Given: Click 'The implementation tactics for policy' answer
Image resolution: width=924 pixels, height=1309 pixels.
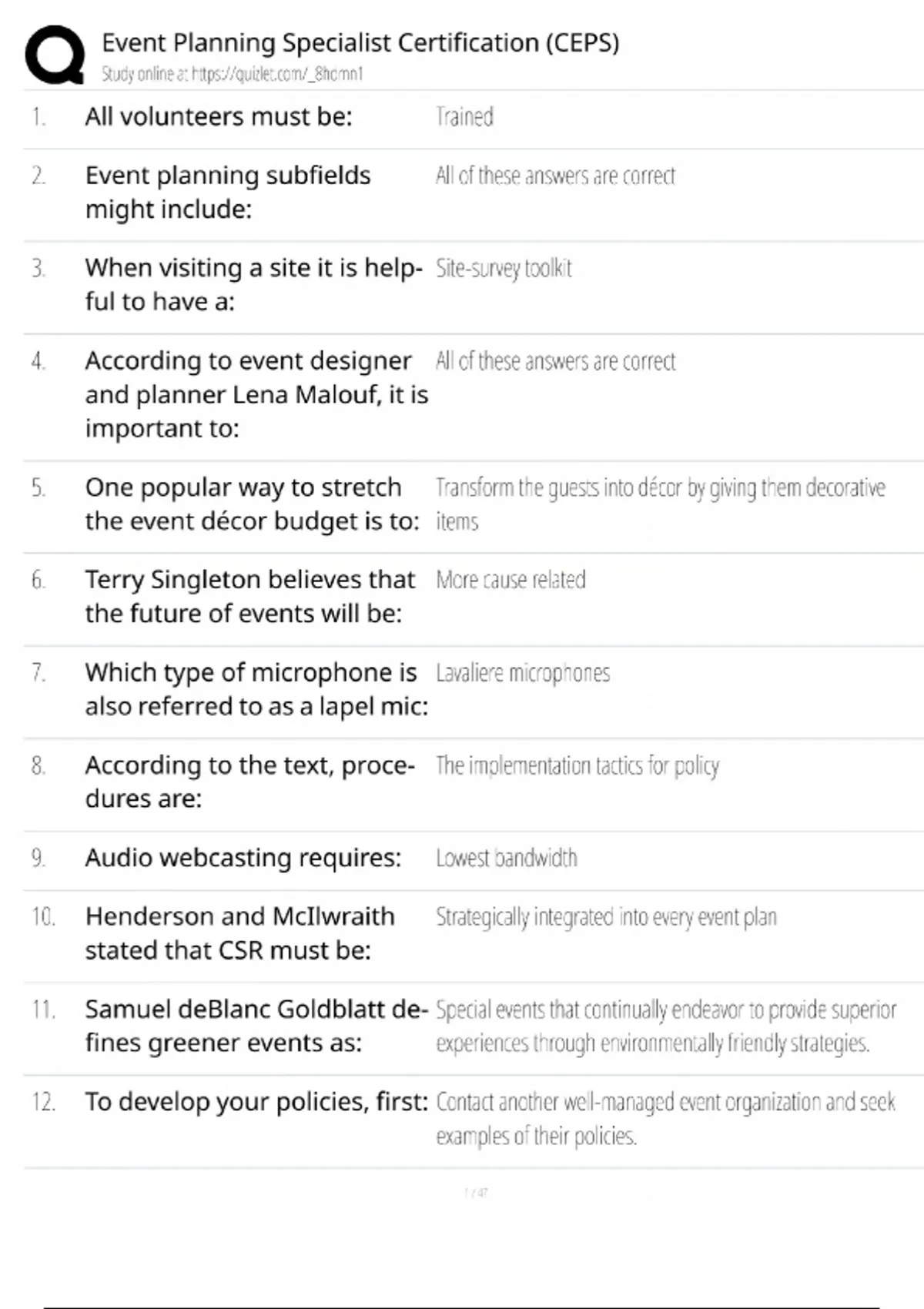Looking at the screenshot, I should tap(577, 765).
